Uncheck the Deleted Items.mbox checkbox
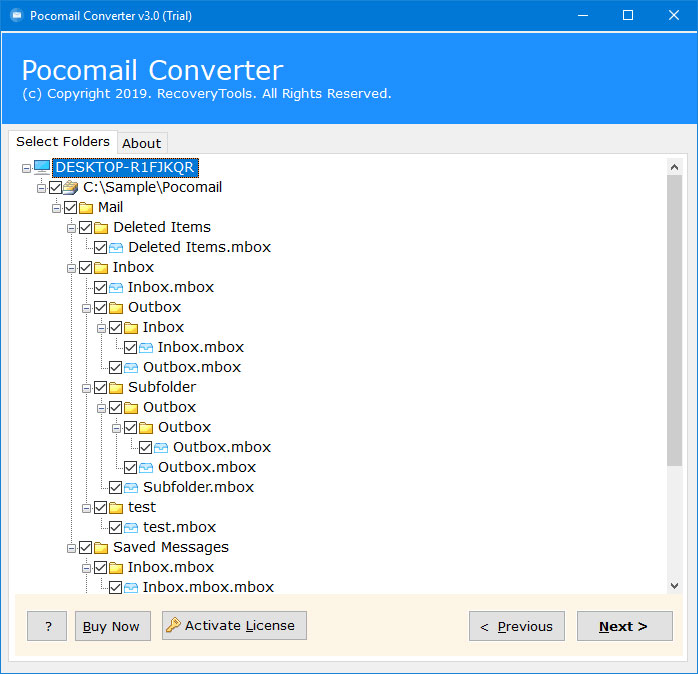 [101, 248]
